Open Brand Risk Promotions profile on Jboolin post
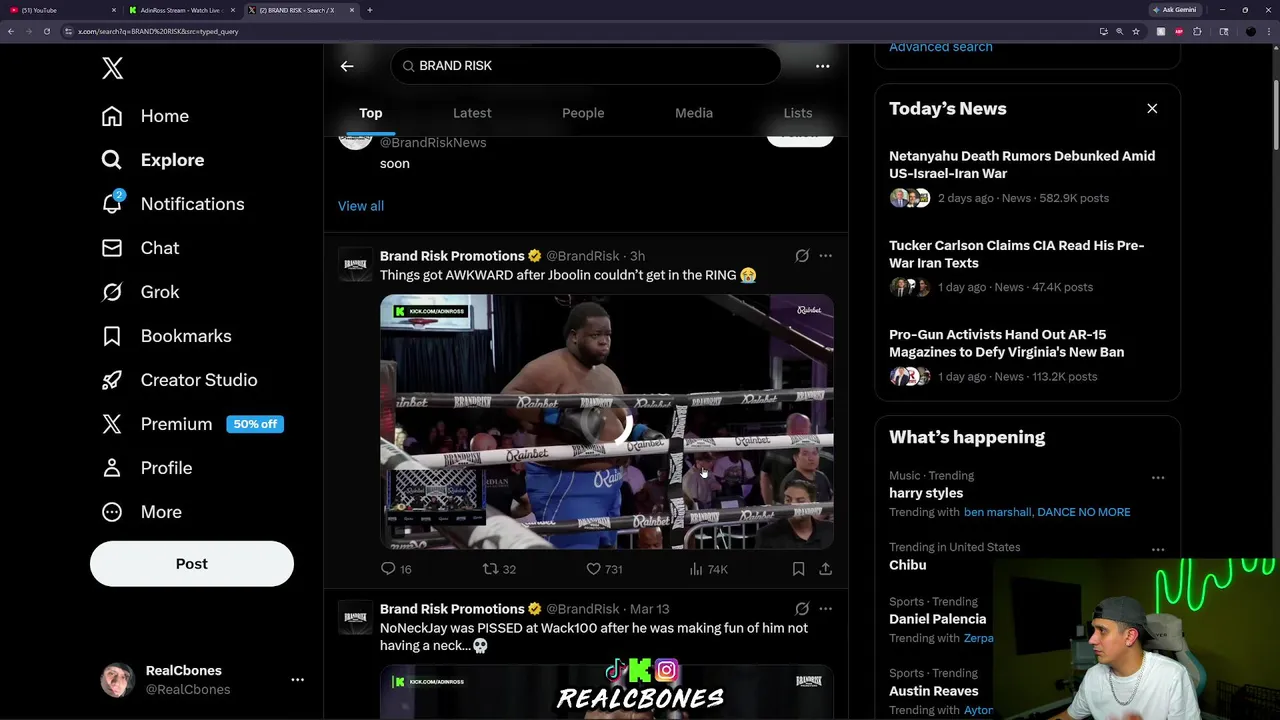 pos(452,256)
